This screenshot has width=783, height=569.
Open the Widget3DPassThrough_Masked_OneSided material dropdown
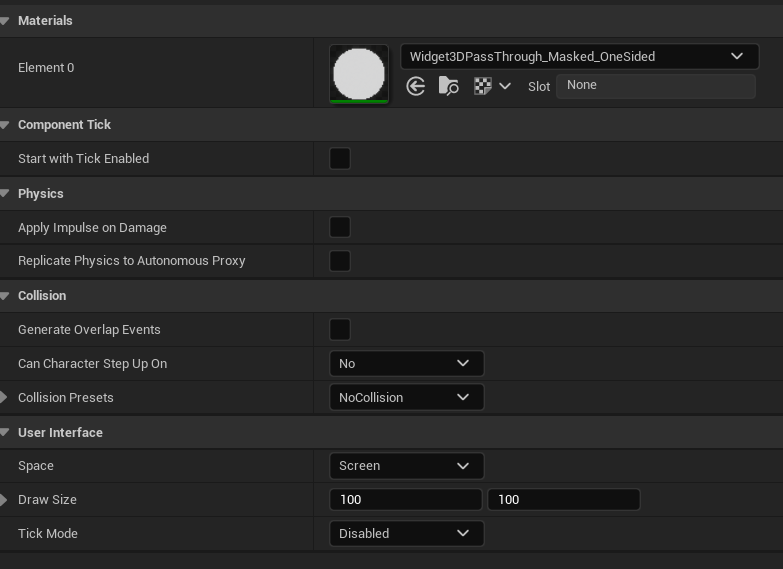tap(579, 57)
